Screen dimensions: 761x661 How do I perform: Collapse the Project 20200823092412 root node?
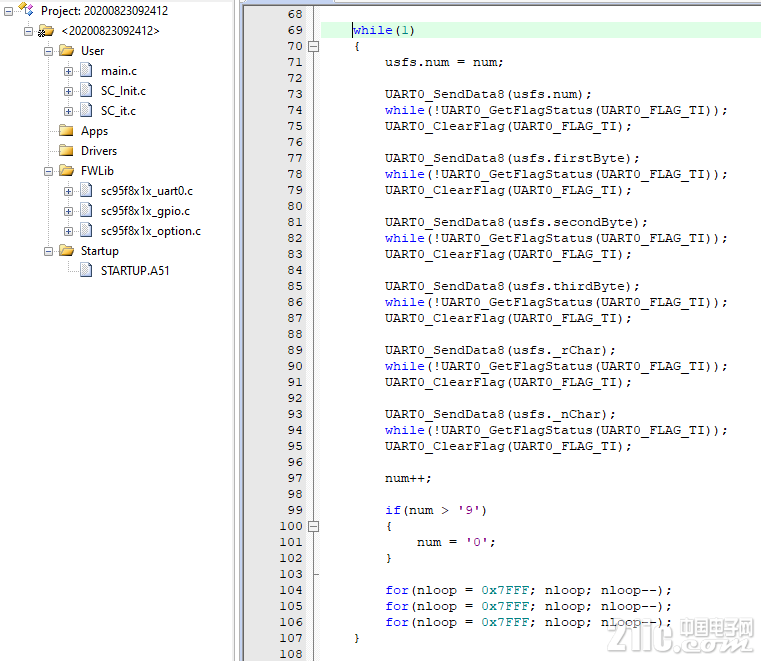pyautogui.click(x=9, y=11)
